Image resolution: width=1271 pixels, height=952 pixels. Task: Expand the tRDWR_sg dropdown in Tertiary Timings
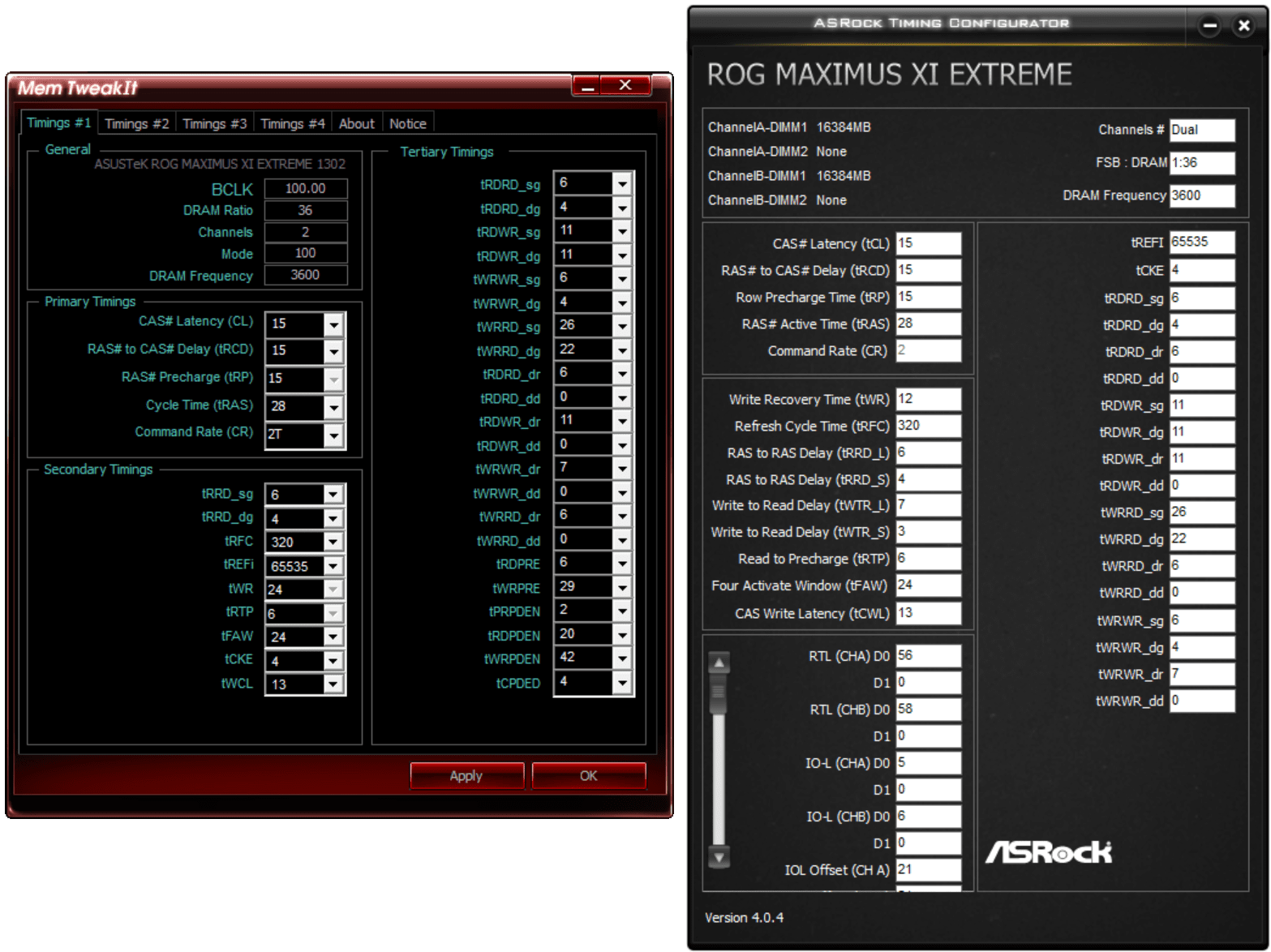[622, 231]
